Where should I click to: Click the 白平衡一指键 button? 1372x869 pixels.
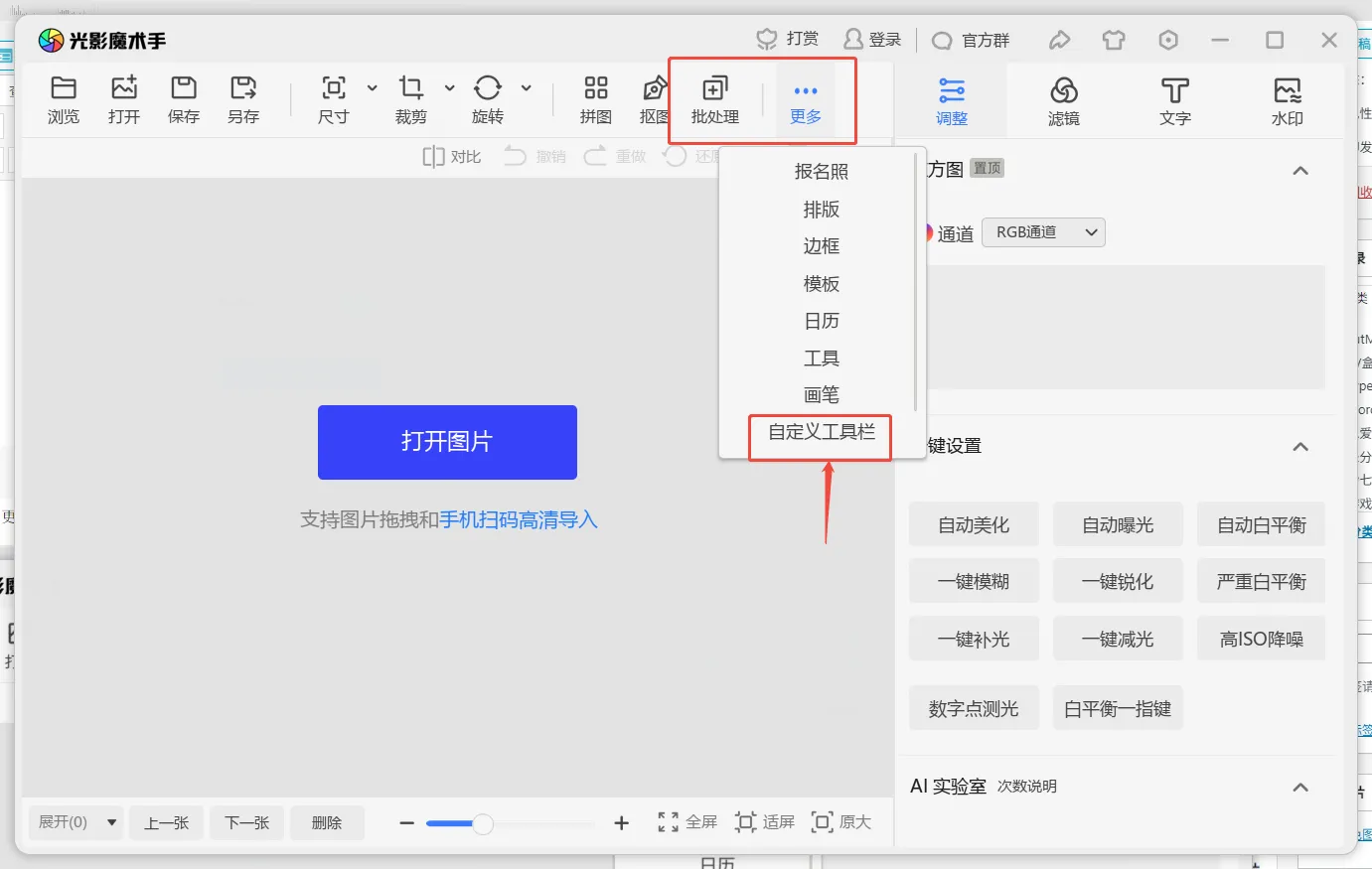1118,708
